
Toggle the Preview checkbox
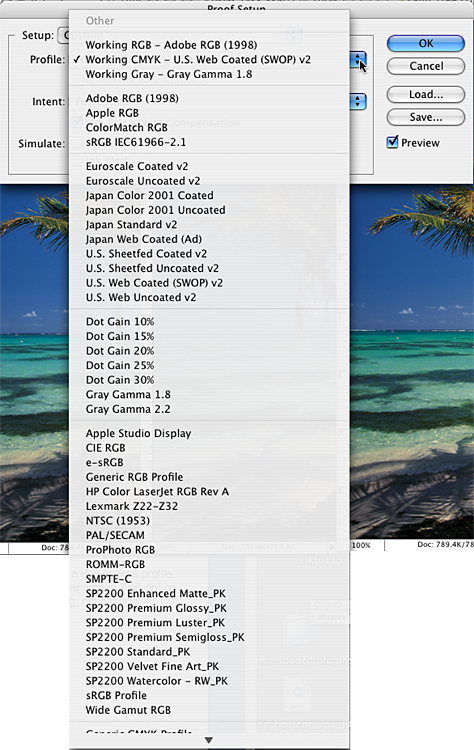(x=392, y=142)
